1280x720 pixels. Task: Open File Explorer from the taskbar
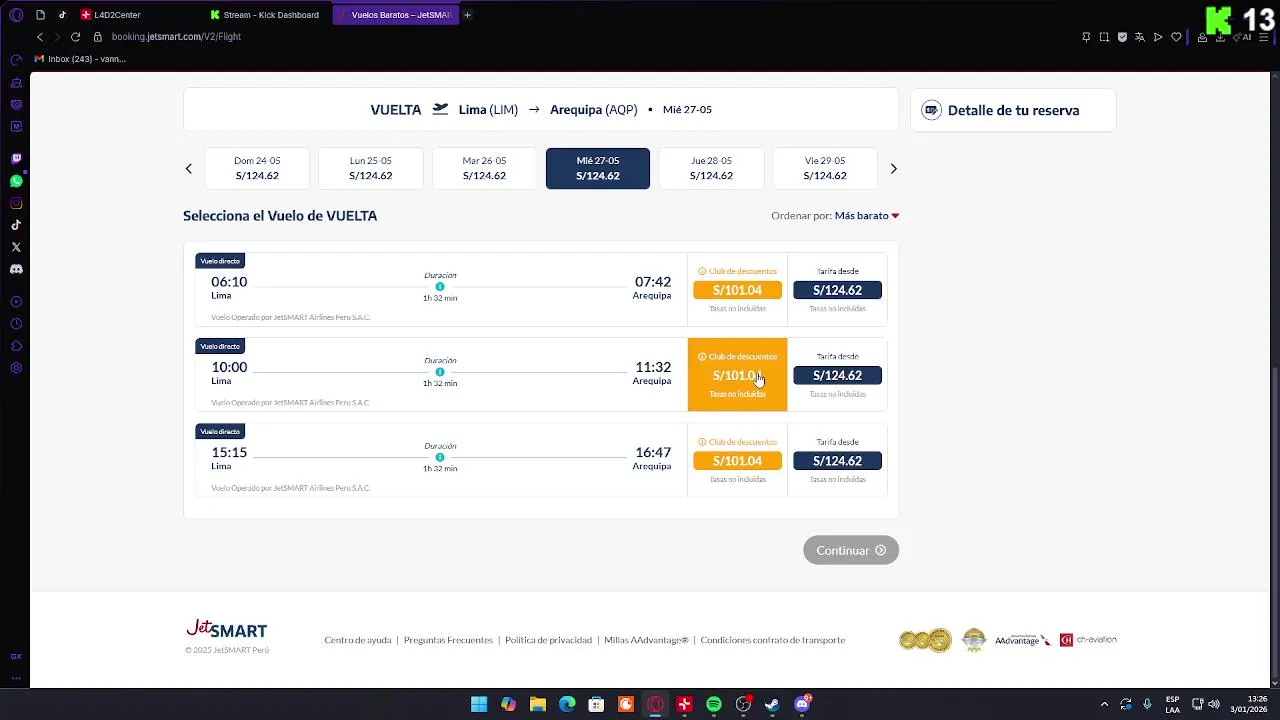538,704
